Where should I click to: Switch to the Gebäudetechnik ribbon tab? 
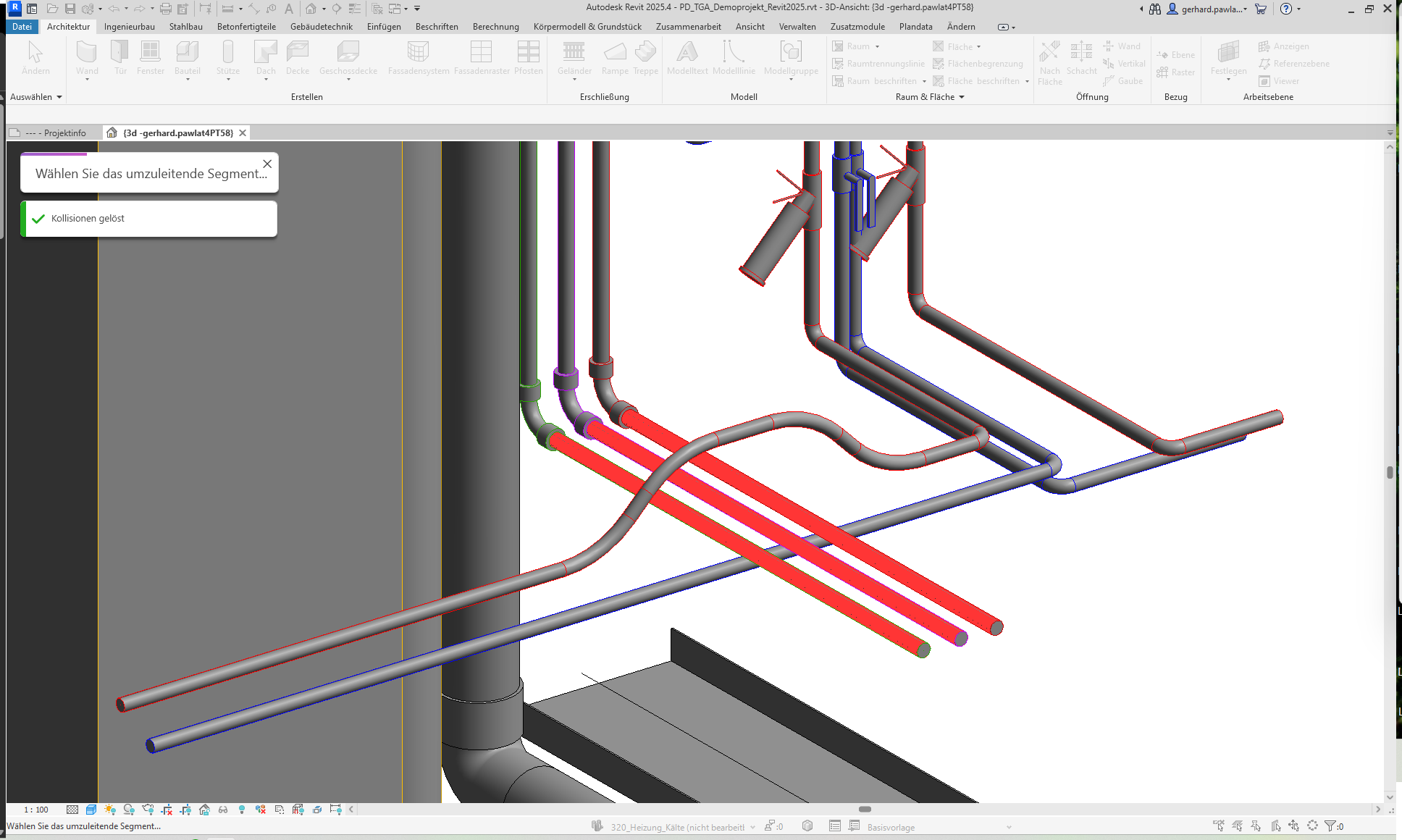321,27
